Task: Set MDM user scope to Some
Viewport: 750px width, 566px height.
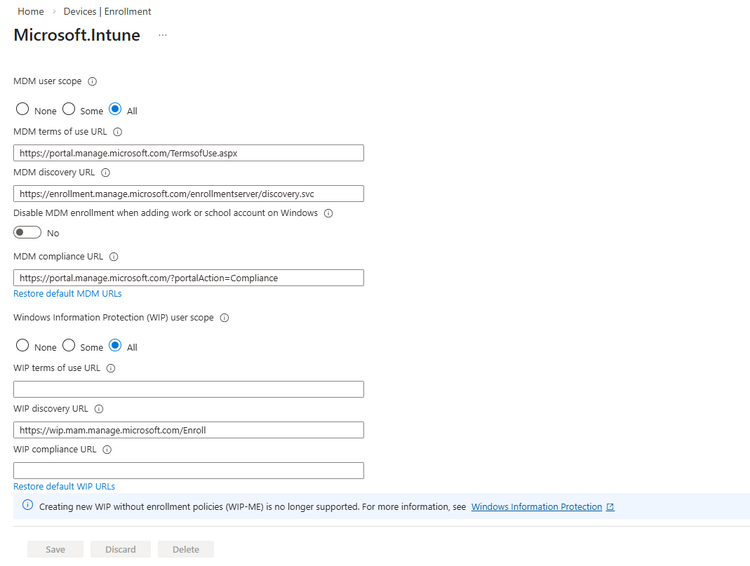Action: click(69, 109)
